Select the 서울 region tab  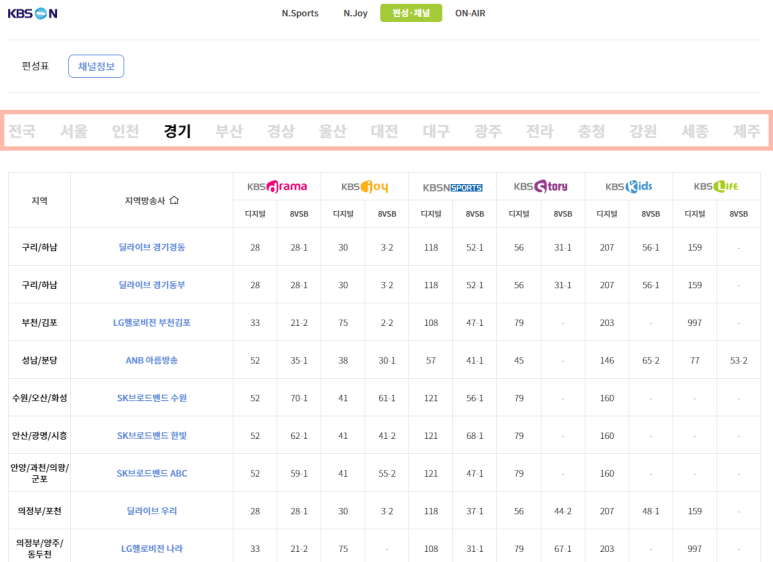click(x=73, y=131)
